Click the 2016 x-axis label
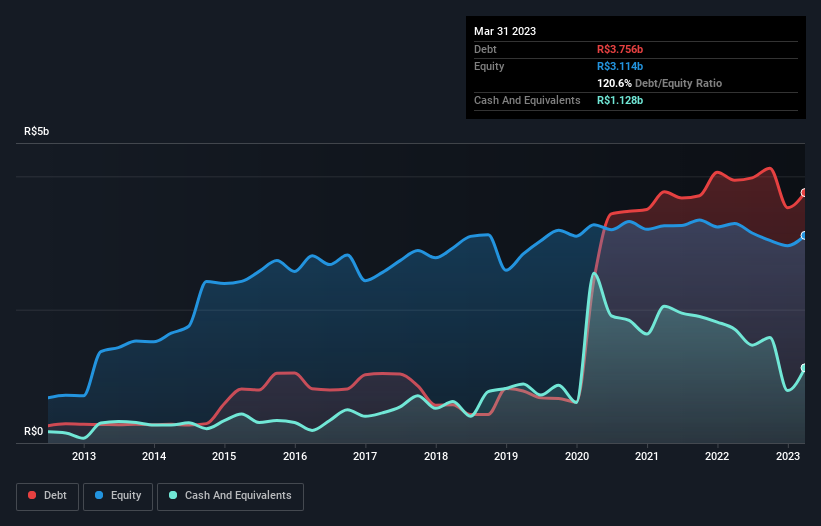The image size is (821, 526). pos(295,456)
